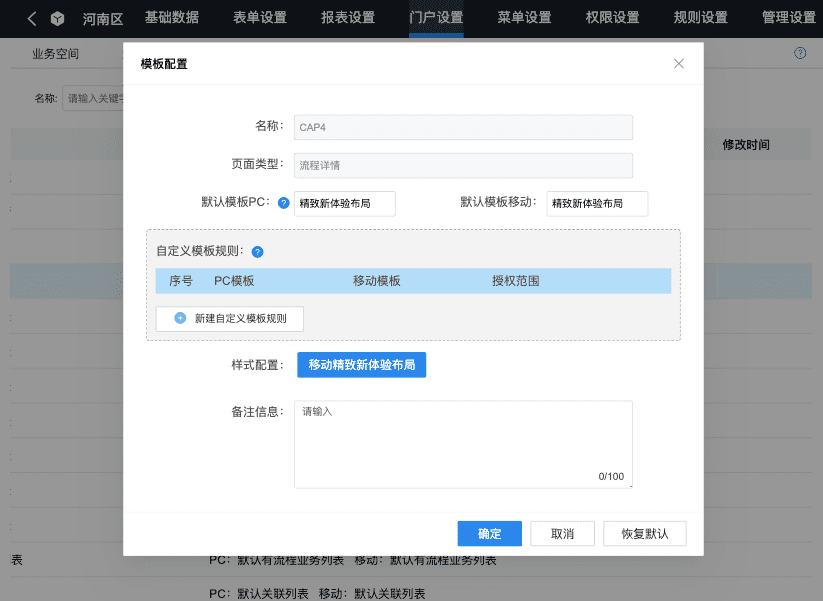Screen dimensions: 823x601
Task: Click the 模板配置 dialog title
Action: coord(164,64)
